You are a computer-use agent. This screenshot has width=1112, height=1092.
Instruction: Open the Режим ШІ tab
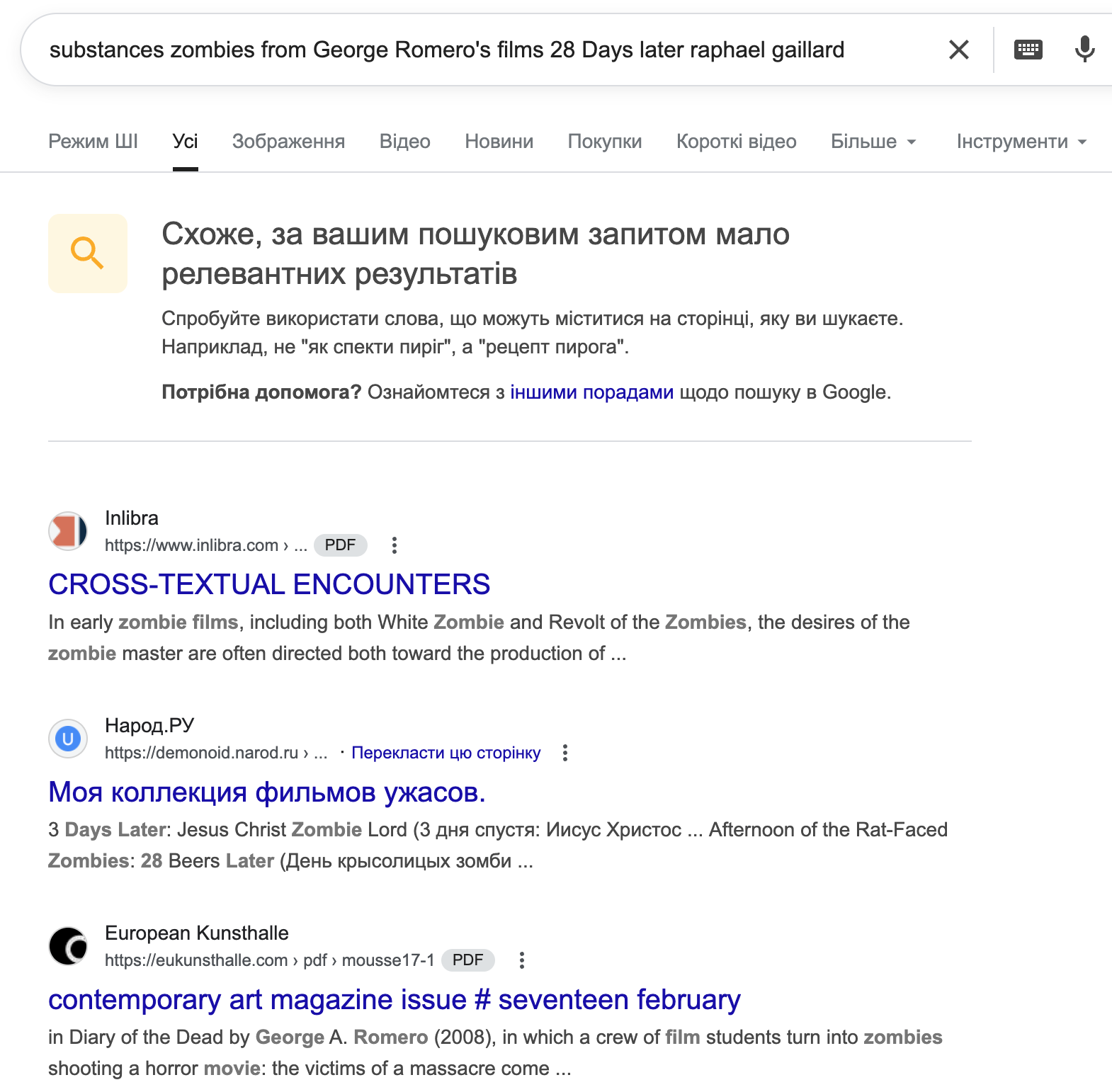[93, 142]
